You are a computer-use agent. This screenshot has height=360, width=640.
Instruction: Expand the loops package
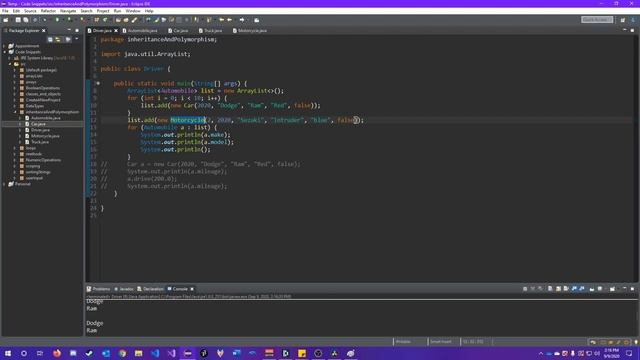tap(15, 148)
